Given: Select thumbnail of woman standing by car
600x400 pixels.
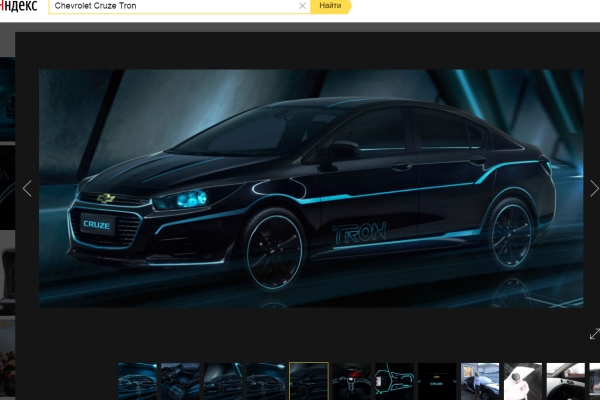Looking at the screenshot, I should 480,381.
